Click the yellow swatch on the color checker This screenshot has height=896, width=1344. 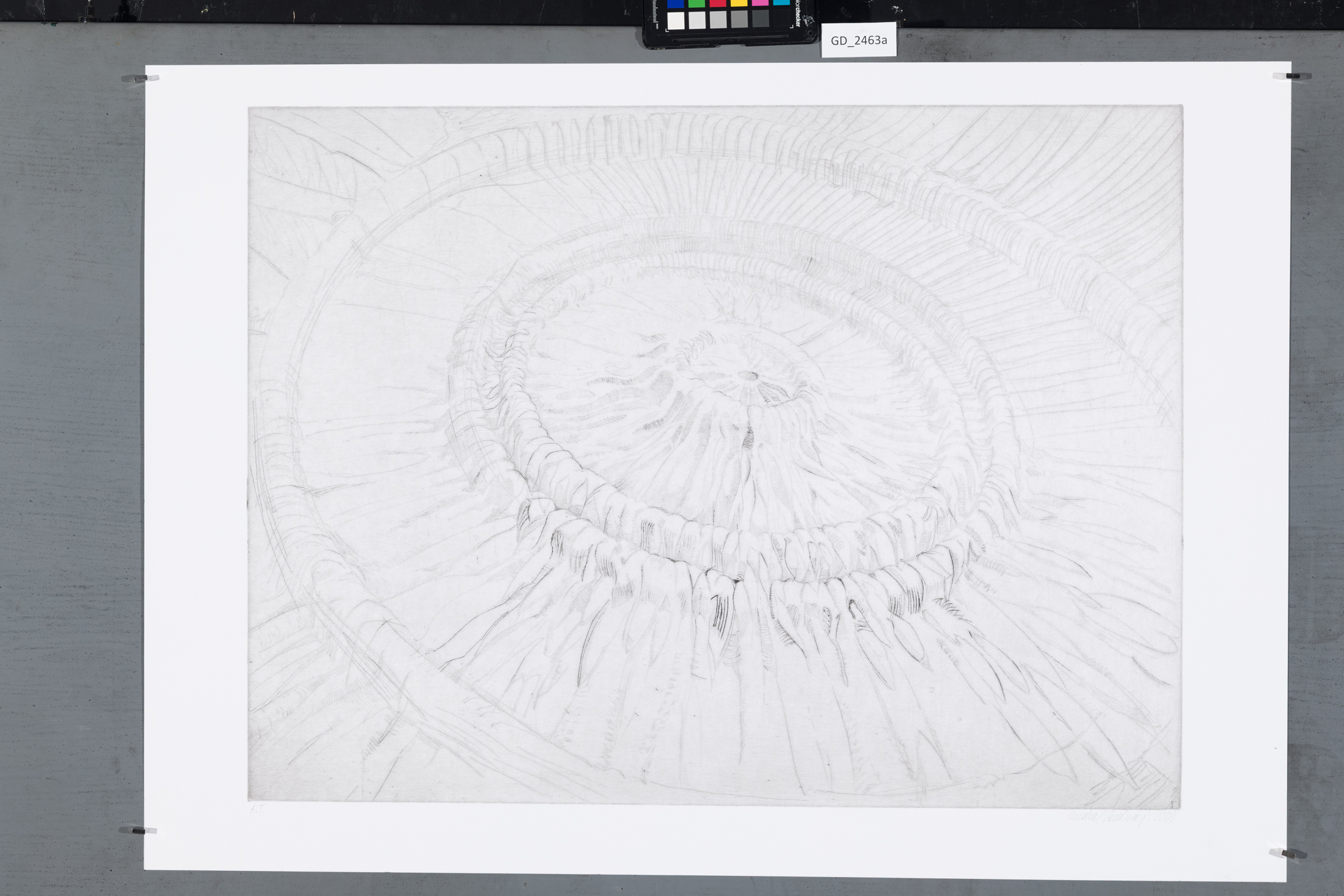(739, 3)
